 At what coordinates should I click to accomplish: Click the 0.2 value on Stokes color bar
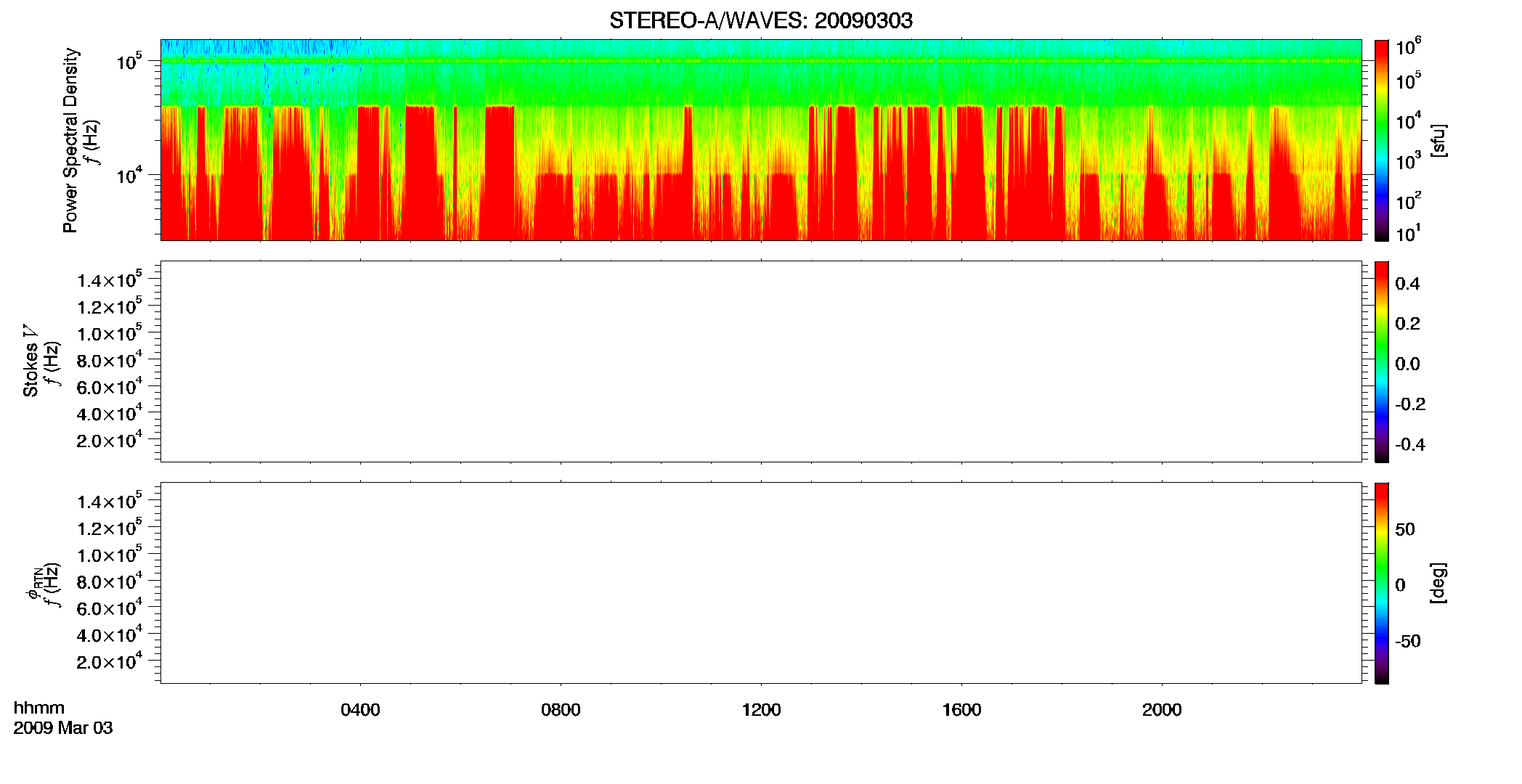pos(1407,324)
